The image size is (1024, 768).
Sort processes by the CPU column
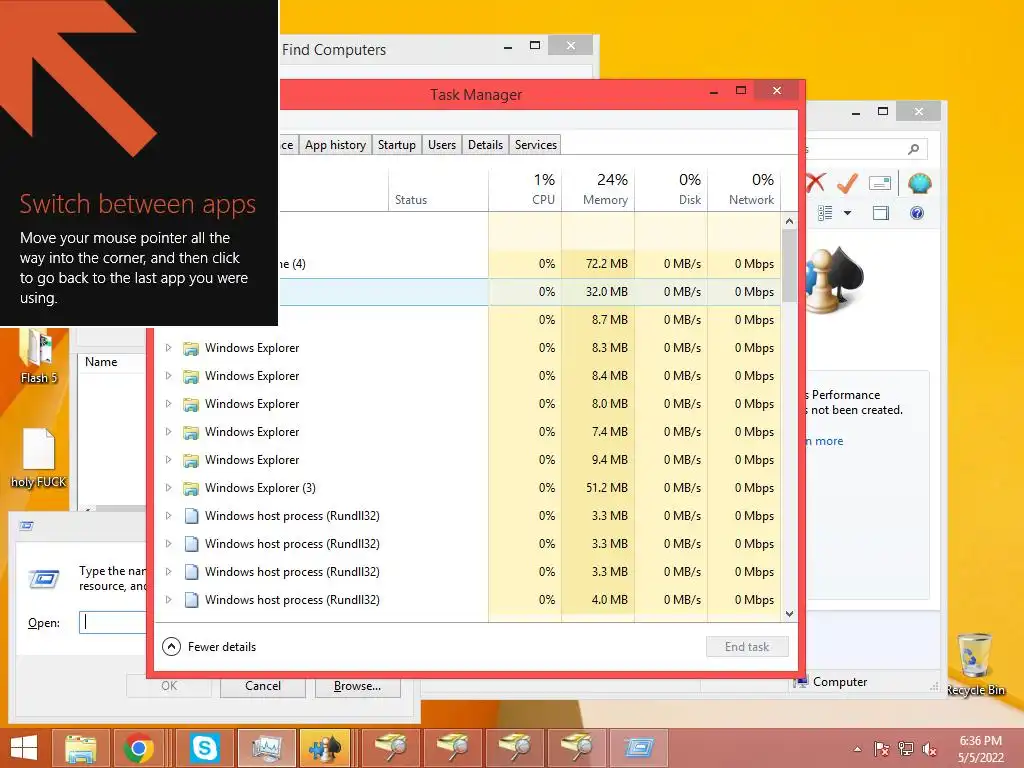525,189
